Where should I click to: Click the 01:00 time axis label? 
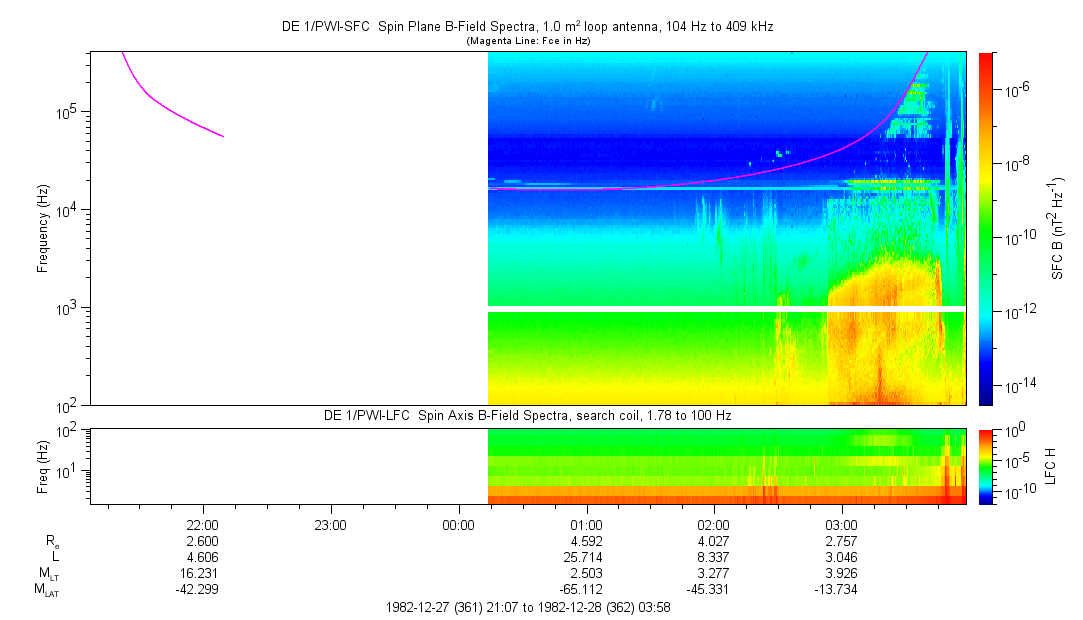click(x=586, y=525)
